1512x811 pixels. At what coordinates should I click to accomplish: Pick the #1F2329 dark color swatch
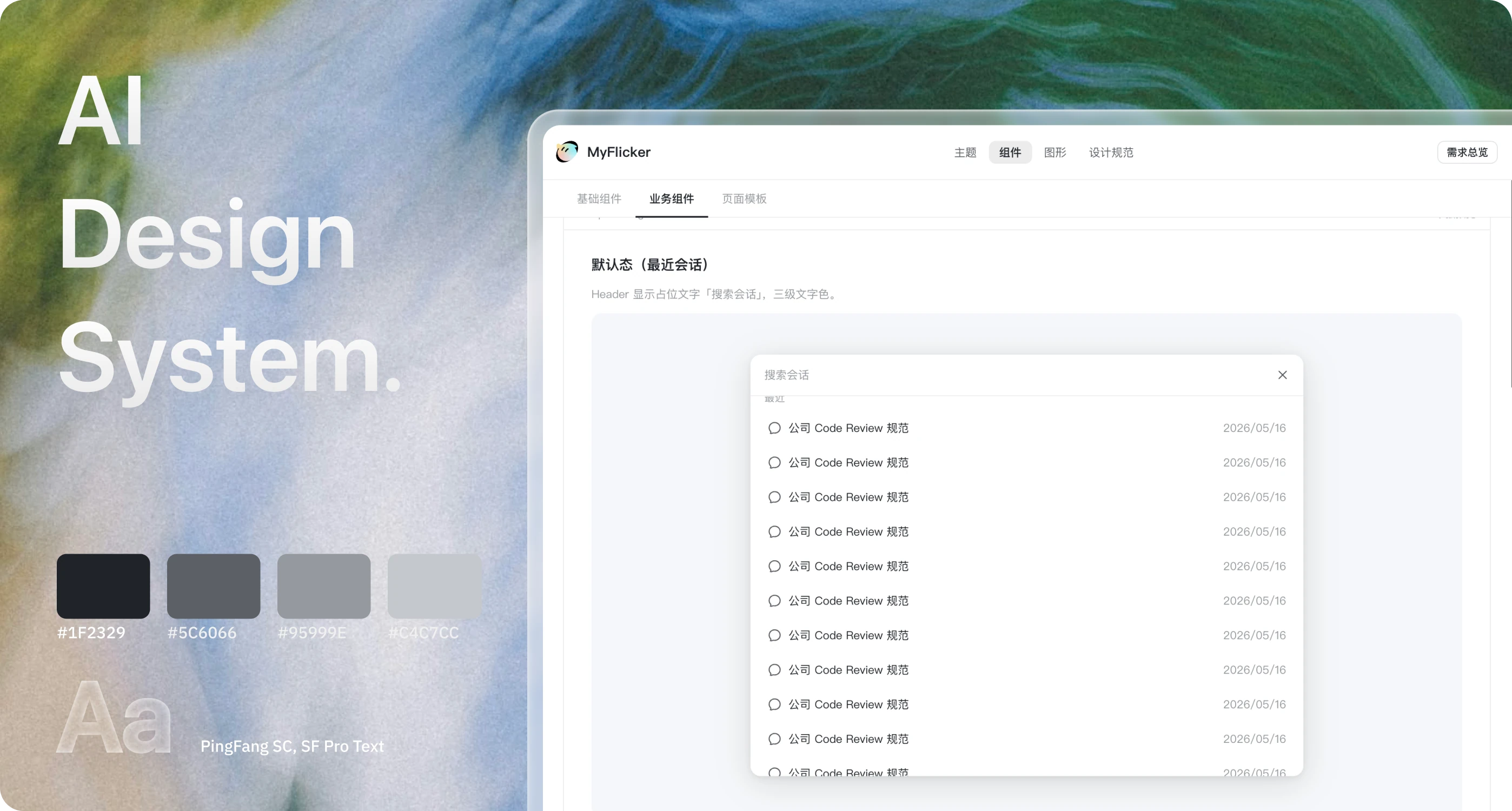tap(103, 586)
